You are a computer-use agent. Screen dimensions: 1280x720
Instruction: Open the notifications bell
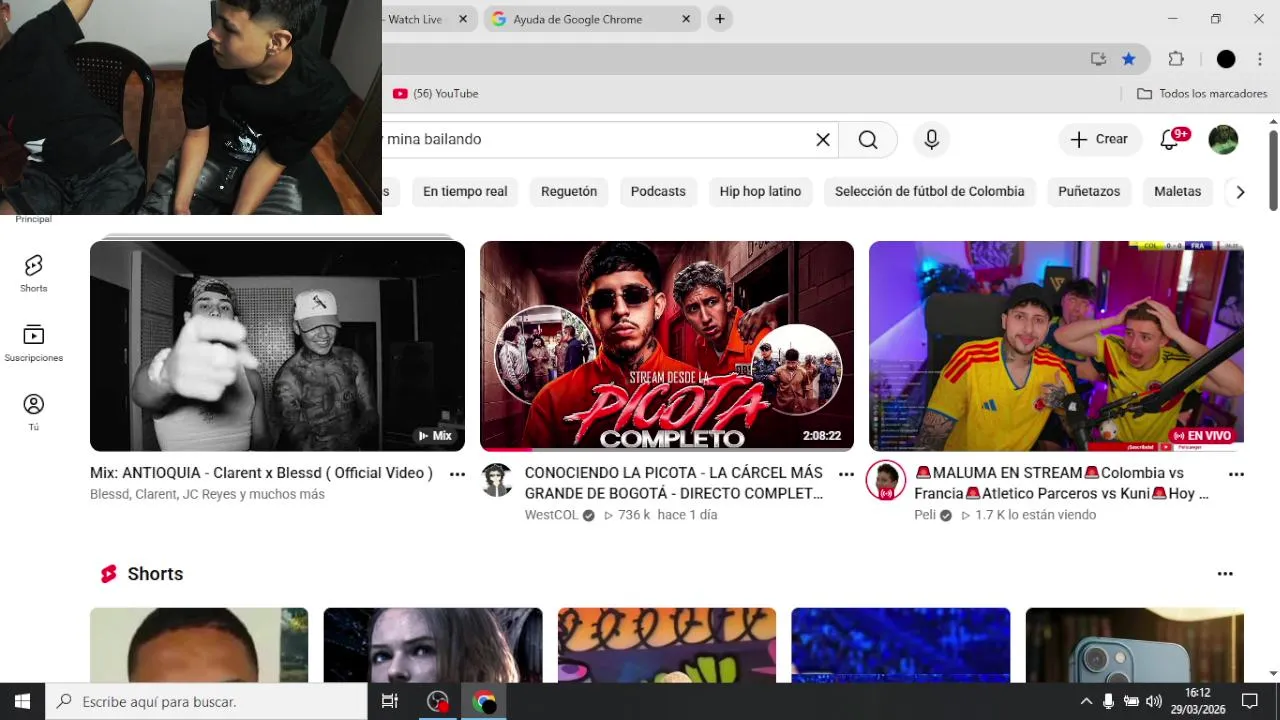point(1169,140)
